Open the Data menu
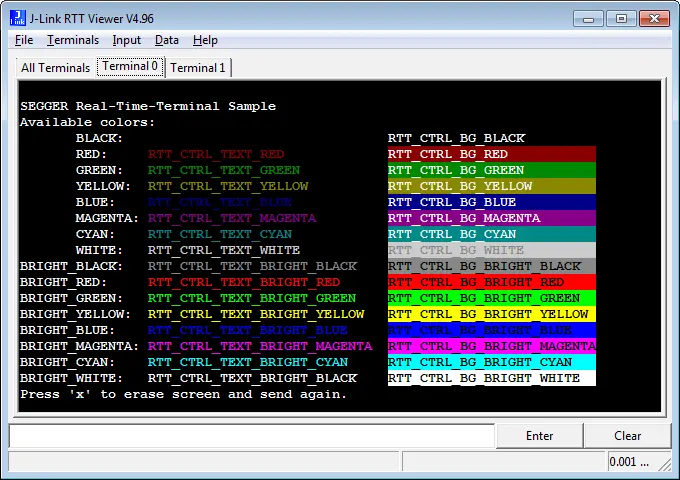Image resolution: width=680 pixels, height=480 pixels. pos(167,40)
